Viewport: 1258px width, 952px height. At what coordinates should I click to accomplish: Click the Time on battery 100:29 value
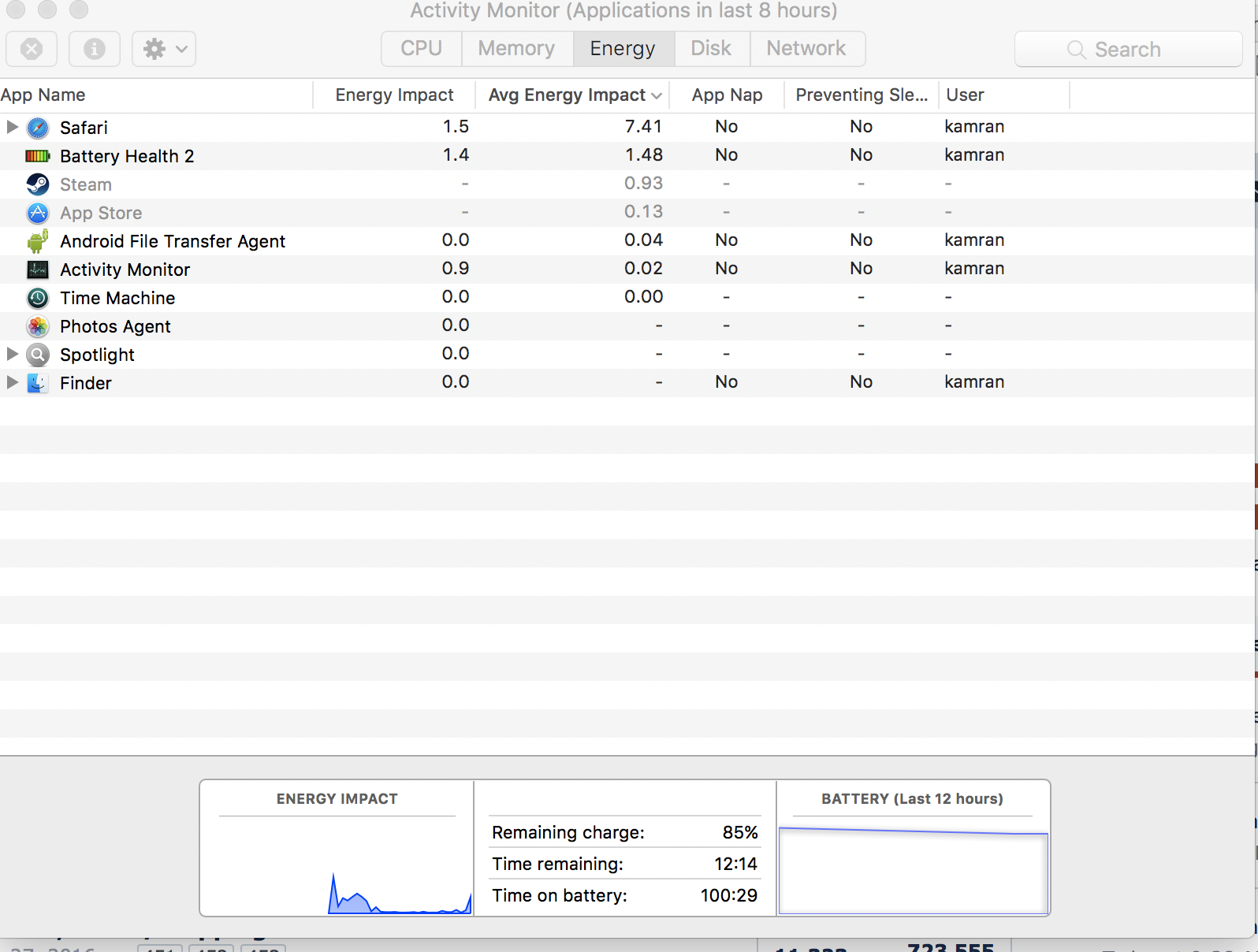(x=729, y=896)
